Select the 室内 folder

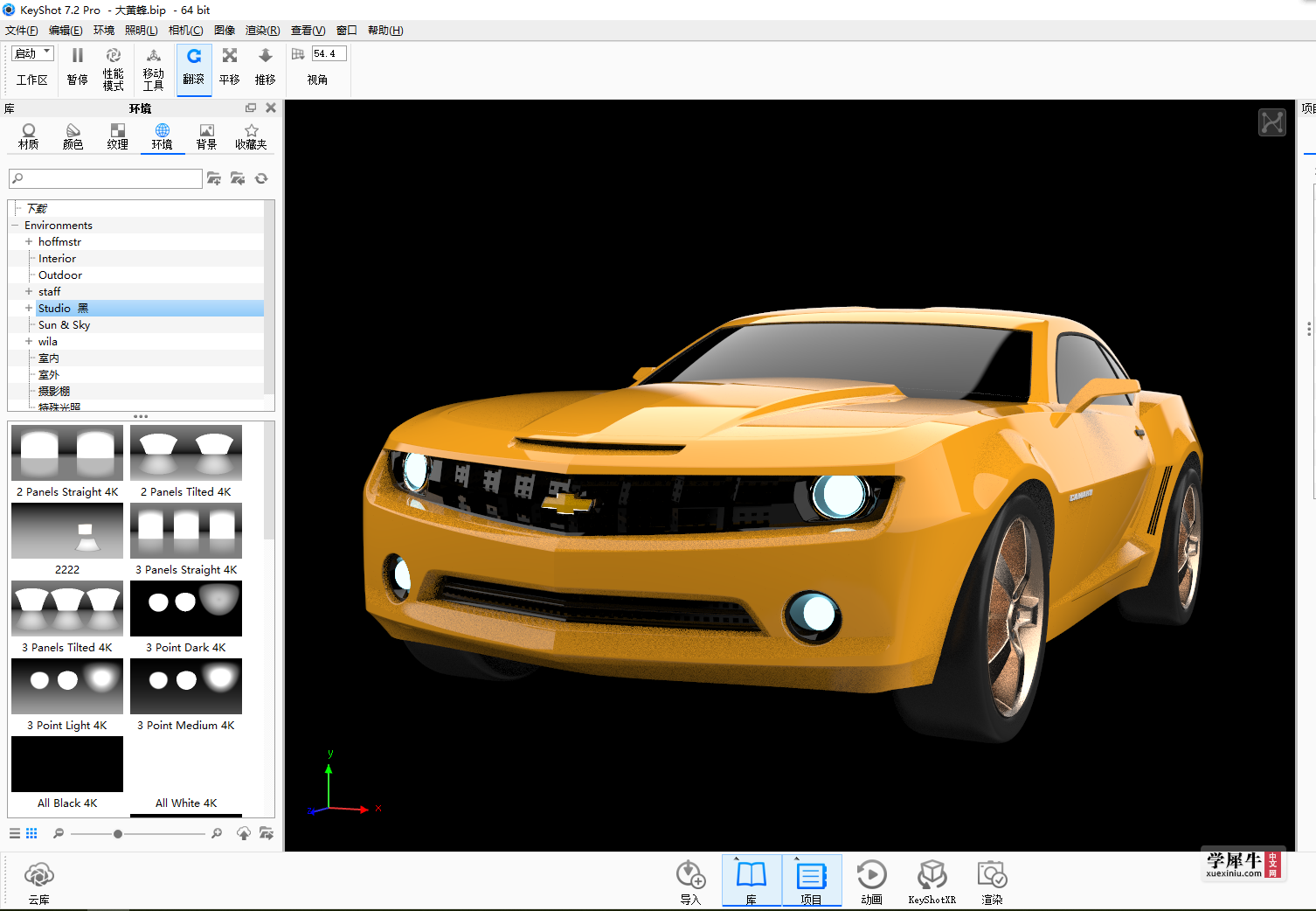49,358
